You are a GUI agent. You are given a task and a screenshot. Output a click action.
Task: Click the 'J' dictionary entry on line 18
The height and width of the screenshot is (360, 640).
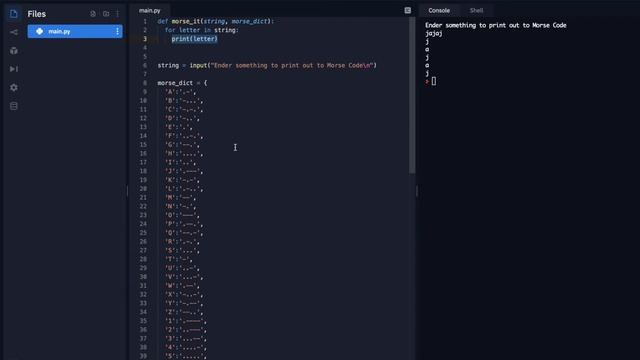coord(184,171)
